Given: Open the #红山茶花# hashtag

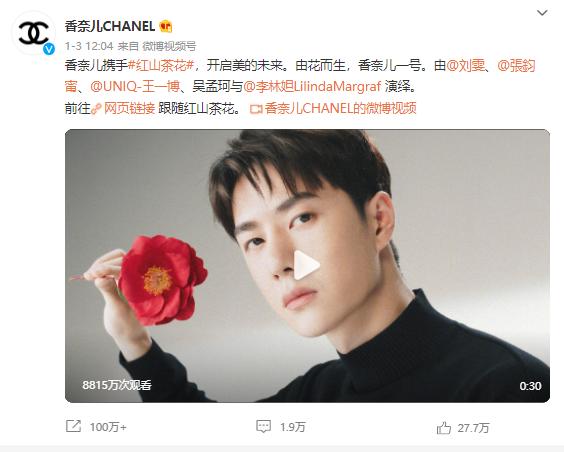Looking at the screenshot, I should pyautogui.click(x=161, y=66).
